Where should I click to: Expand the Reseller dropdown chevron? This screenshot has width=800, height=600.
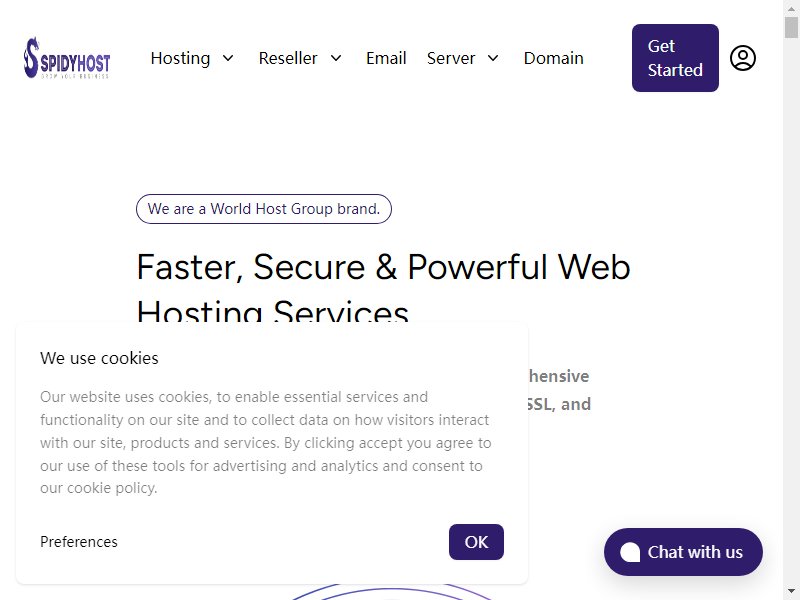point(336,58)
